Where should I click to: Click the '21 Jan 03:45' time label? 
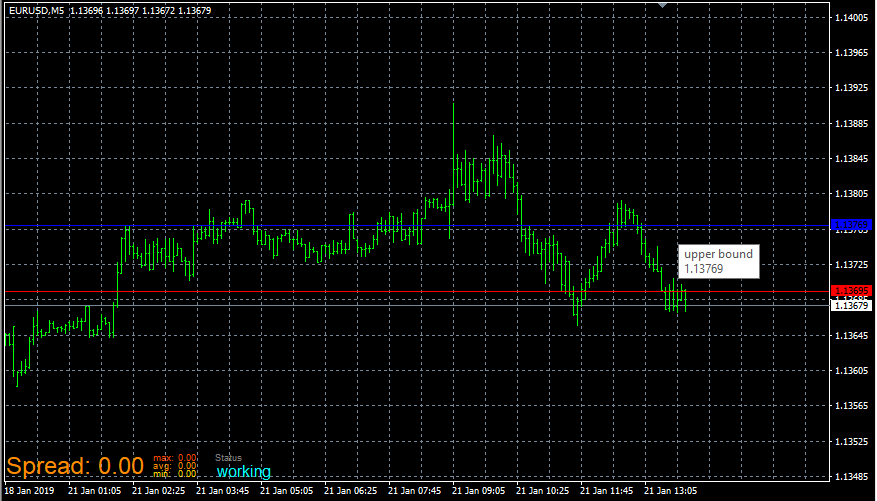click(223, 490)
